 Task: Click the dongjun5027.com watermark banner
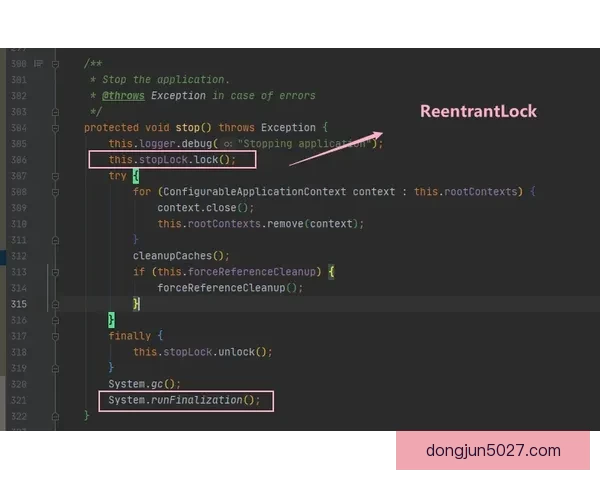coord(493,450)
